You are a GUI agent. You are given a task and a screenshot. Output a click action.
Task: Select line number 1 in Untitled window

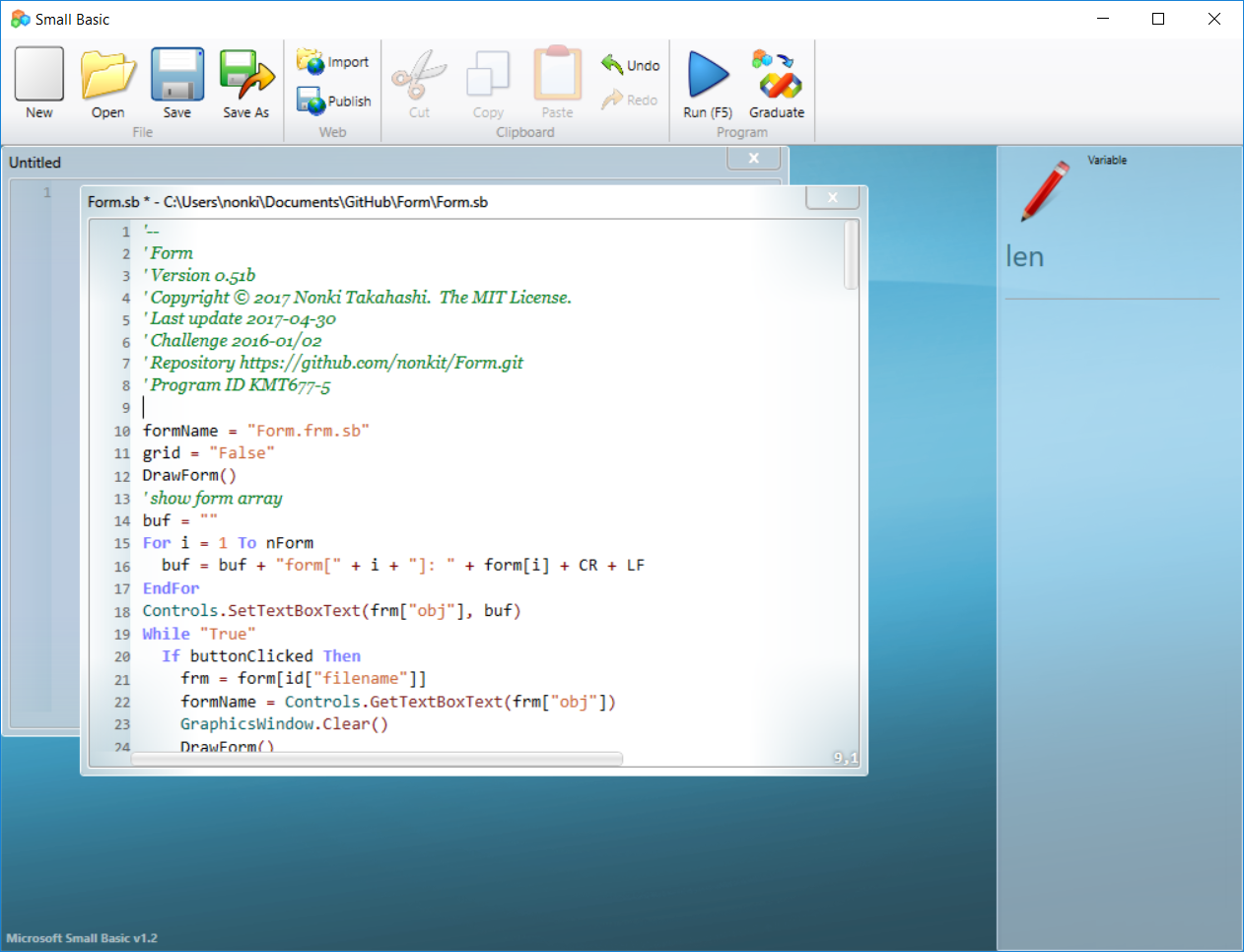[46, 193]
